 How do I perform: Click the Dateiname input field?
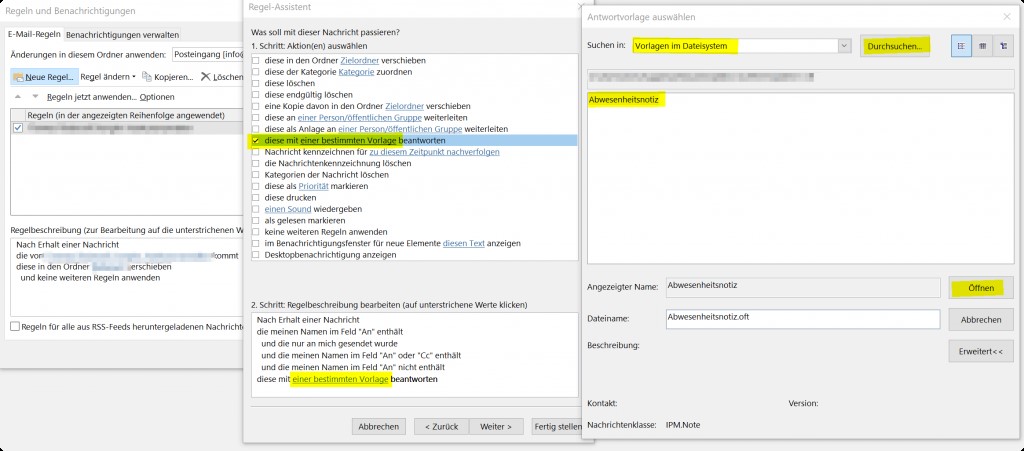coord(803,319)
